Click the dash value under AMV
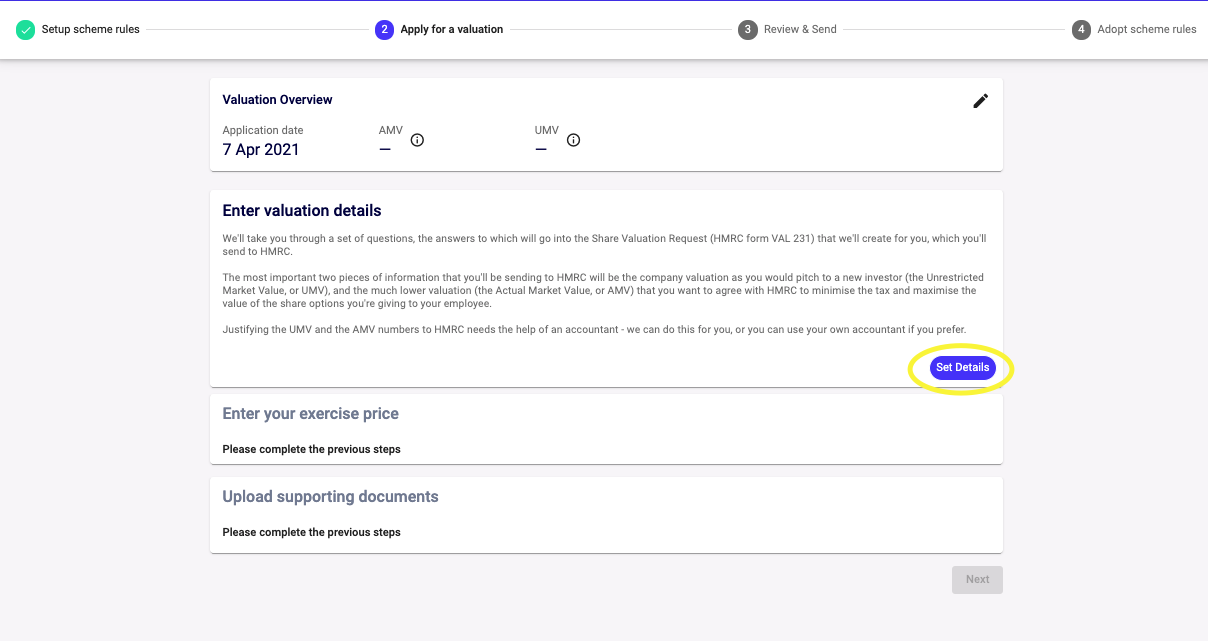The height and width of the screenshot is (641, 1208). click(x=385, y=150)
